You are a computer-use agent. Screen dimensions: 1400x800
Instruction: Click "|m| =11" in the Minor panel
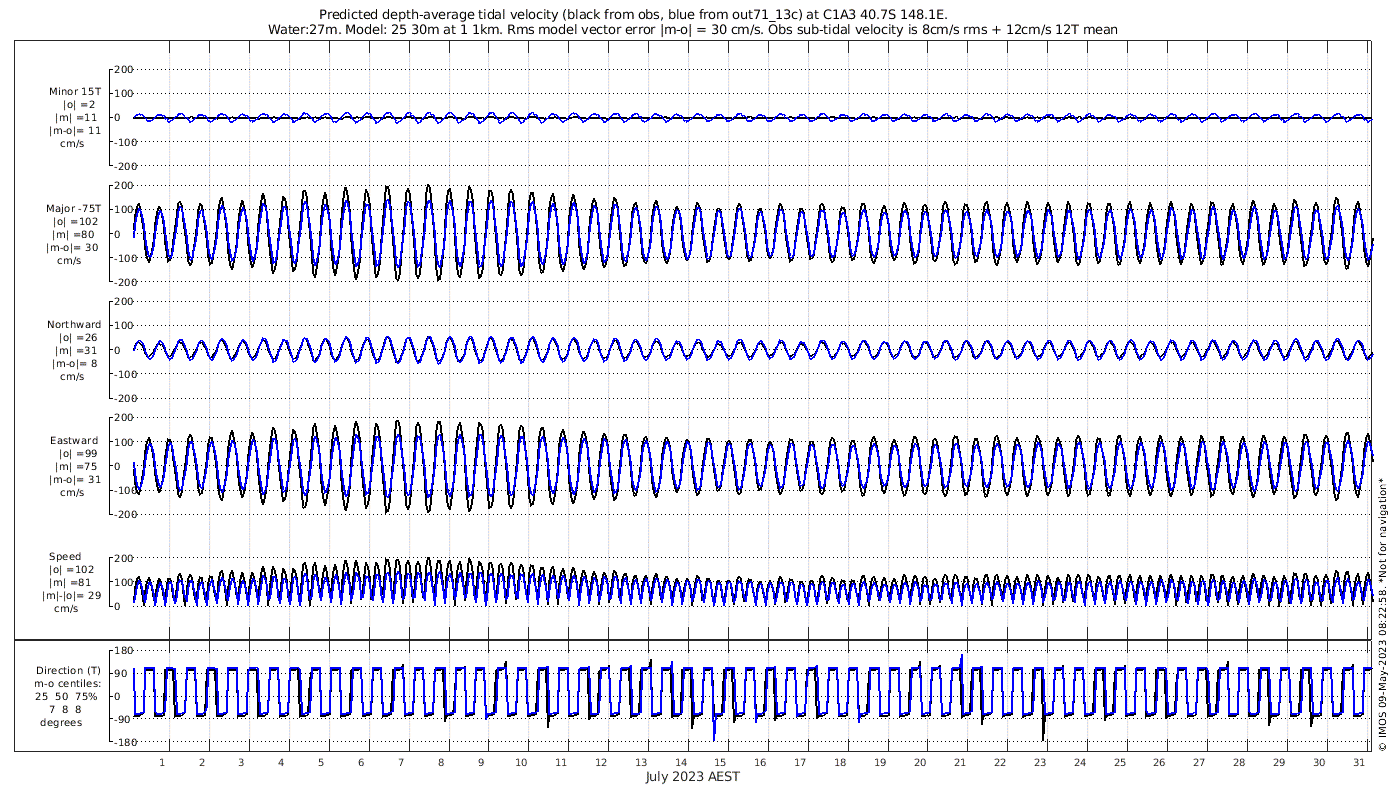[75, 117]
